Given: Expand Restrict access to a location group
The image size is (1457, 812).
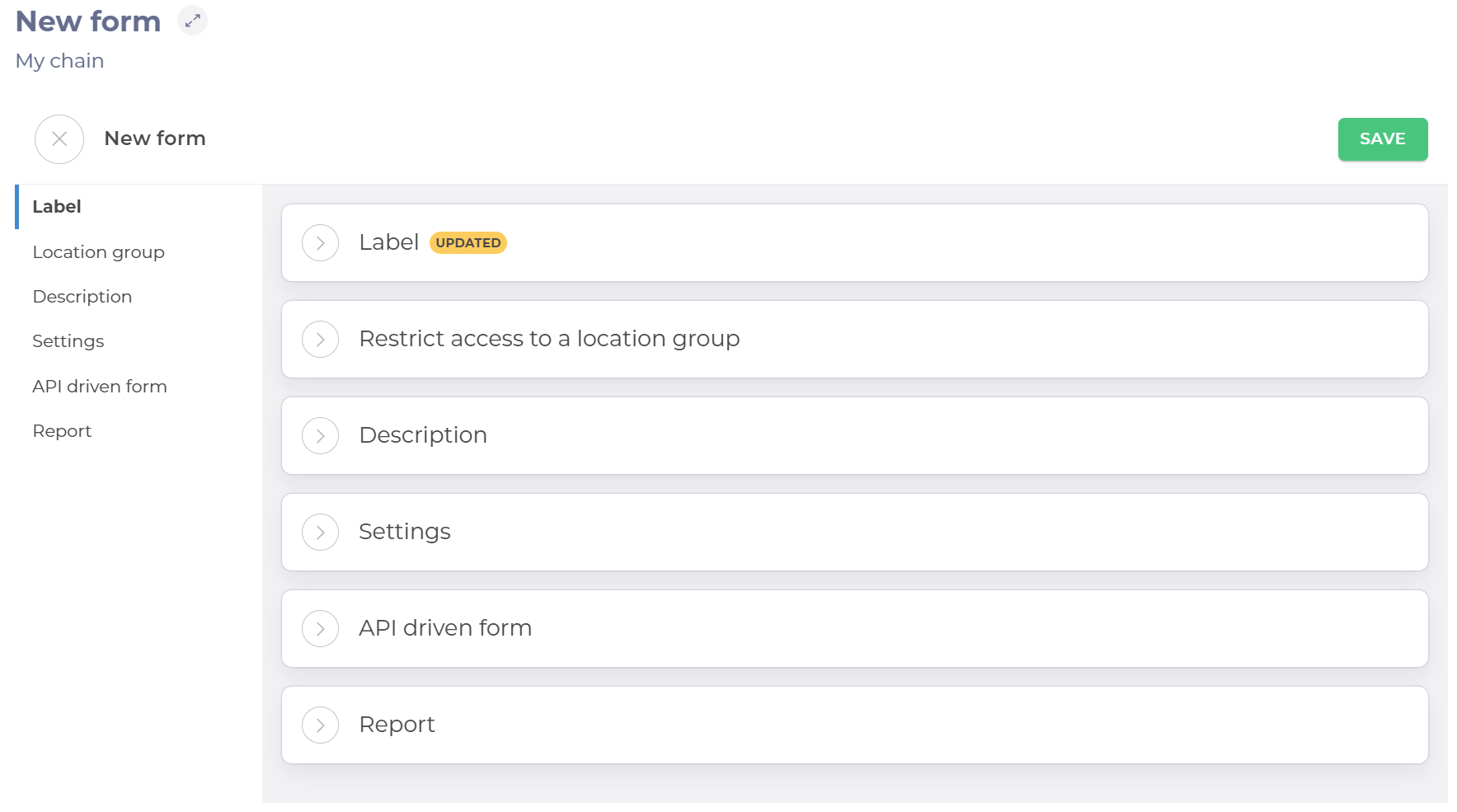Looking at the screenshot, I should pyautogui.click(x=321, y=340).
